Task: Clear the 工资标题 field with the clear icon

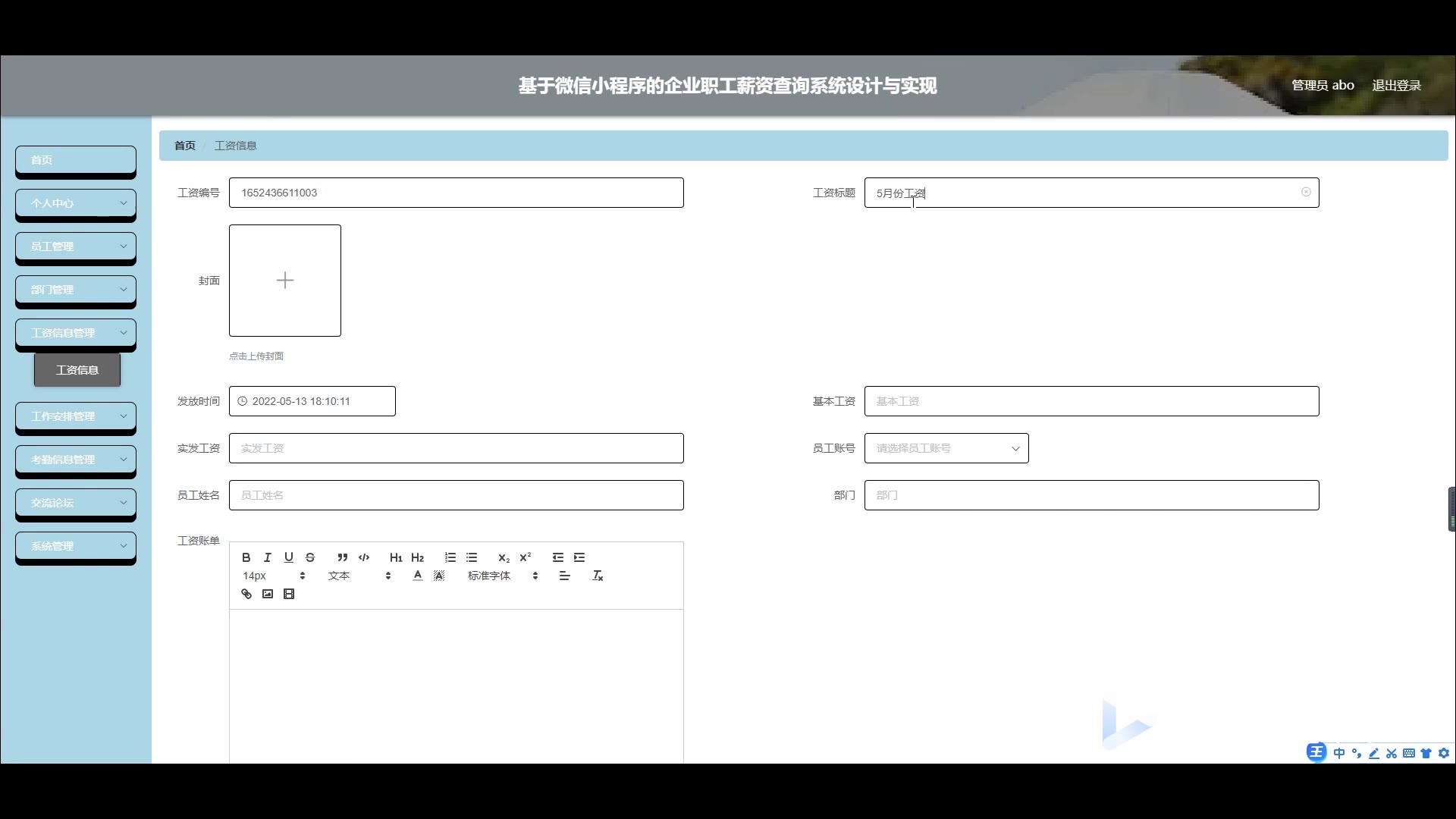Action: click(1306, 192)
